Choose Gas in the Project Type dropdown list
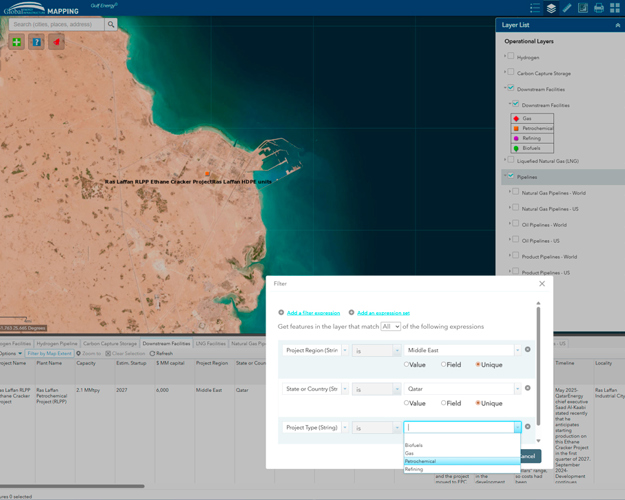The width and height of the screenshot is (625, 500). (462, 453)
